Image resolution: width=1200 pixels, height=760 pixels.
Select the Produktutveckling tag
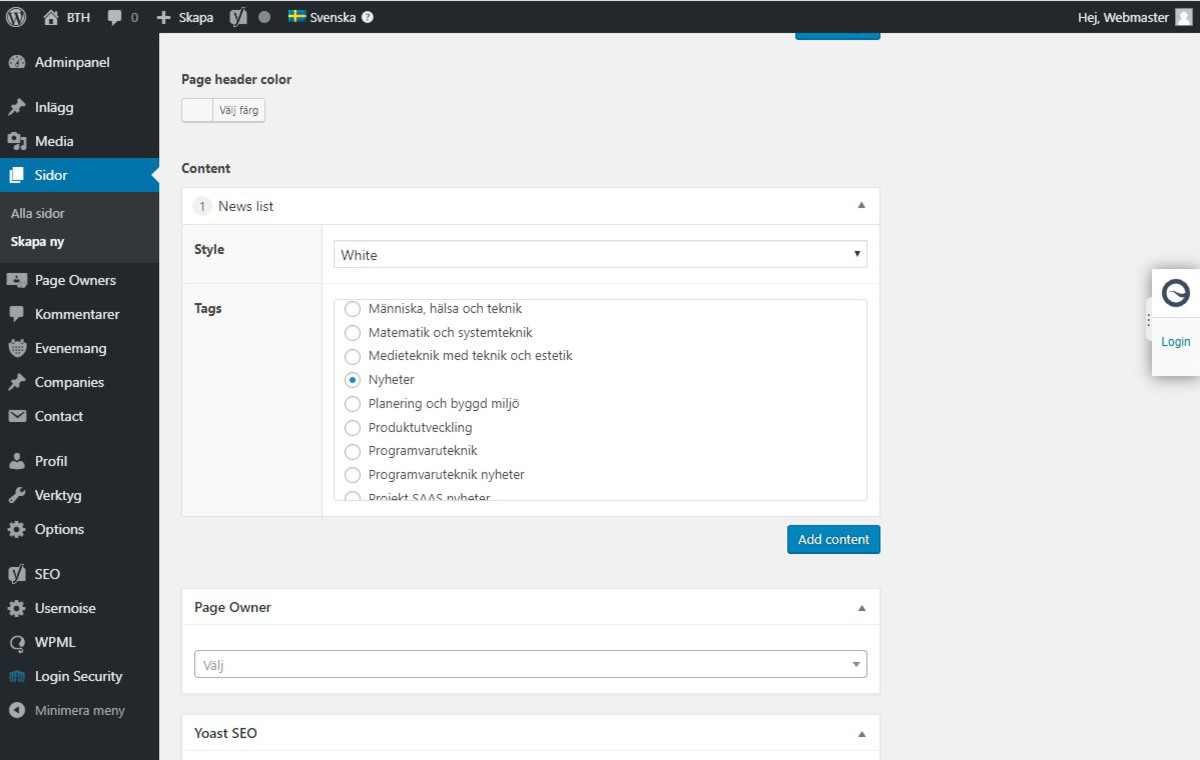(x=352, y=428)
